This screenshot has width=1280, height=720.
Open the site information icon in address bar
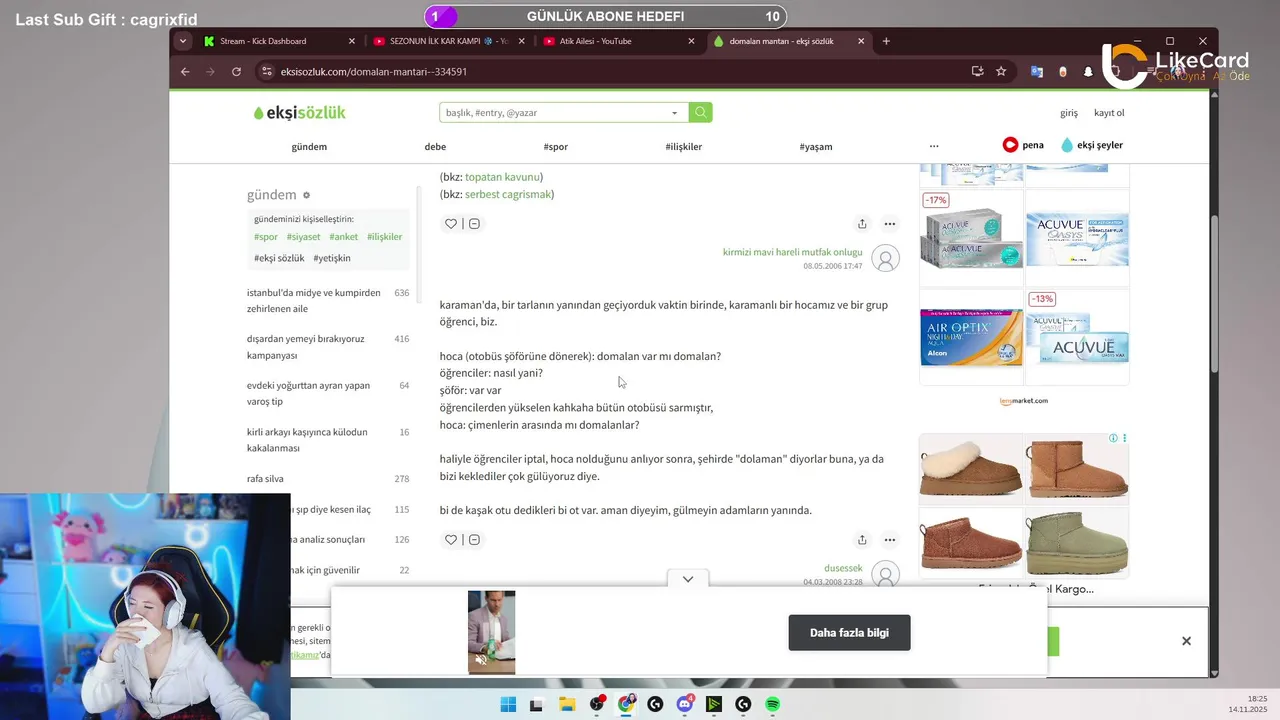pos(265,71)
